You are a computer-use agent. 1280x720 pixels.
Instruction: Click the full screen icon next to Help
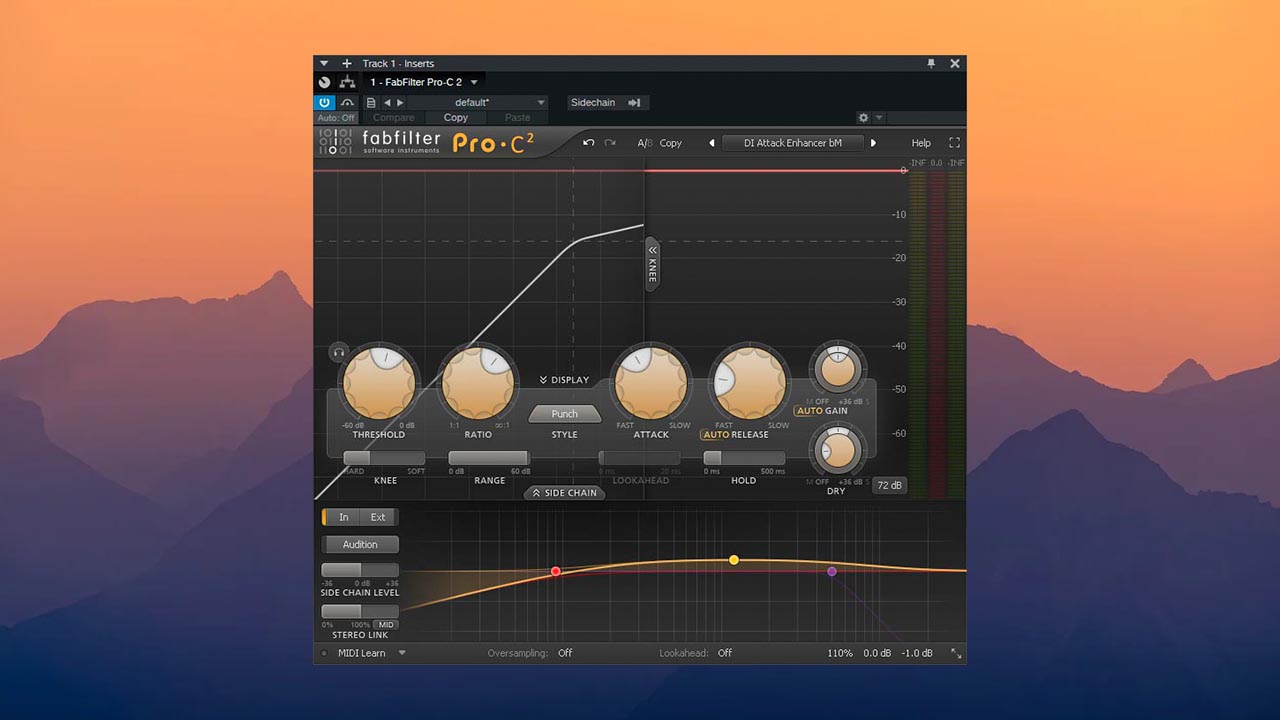pos(953,143)
